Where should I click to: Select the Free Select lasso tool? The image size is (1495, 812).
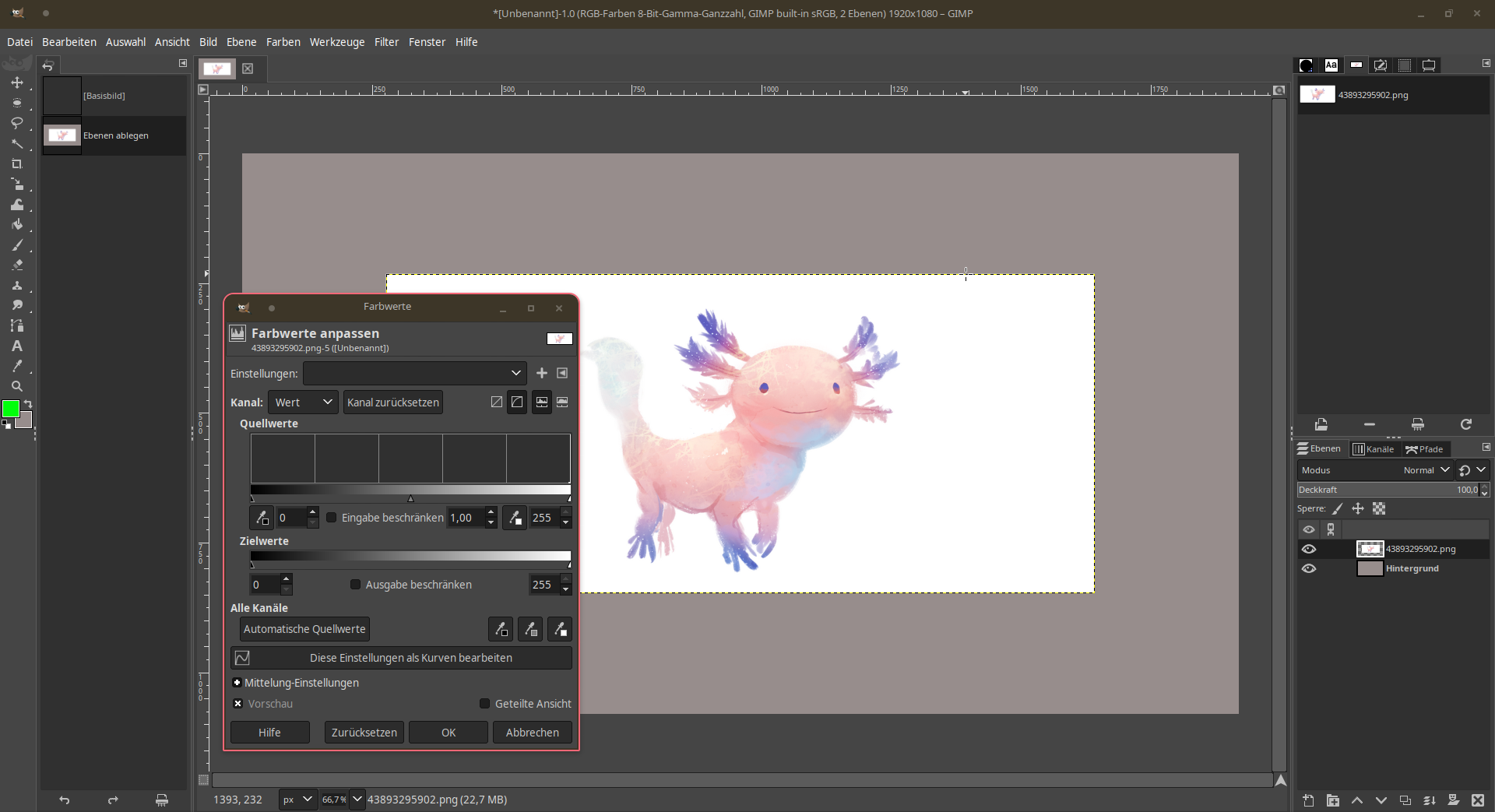17,123
